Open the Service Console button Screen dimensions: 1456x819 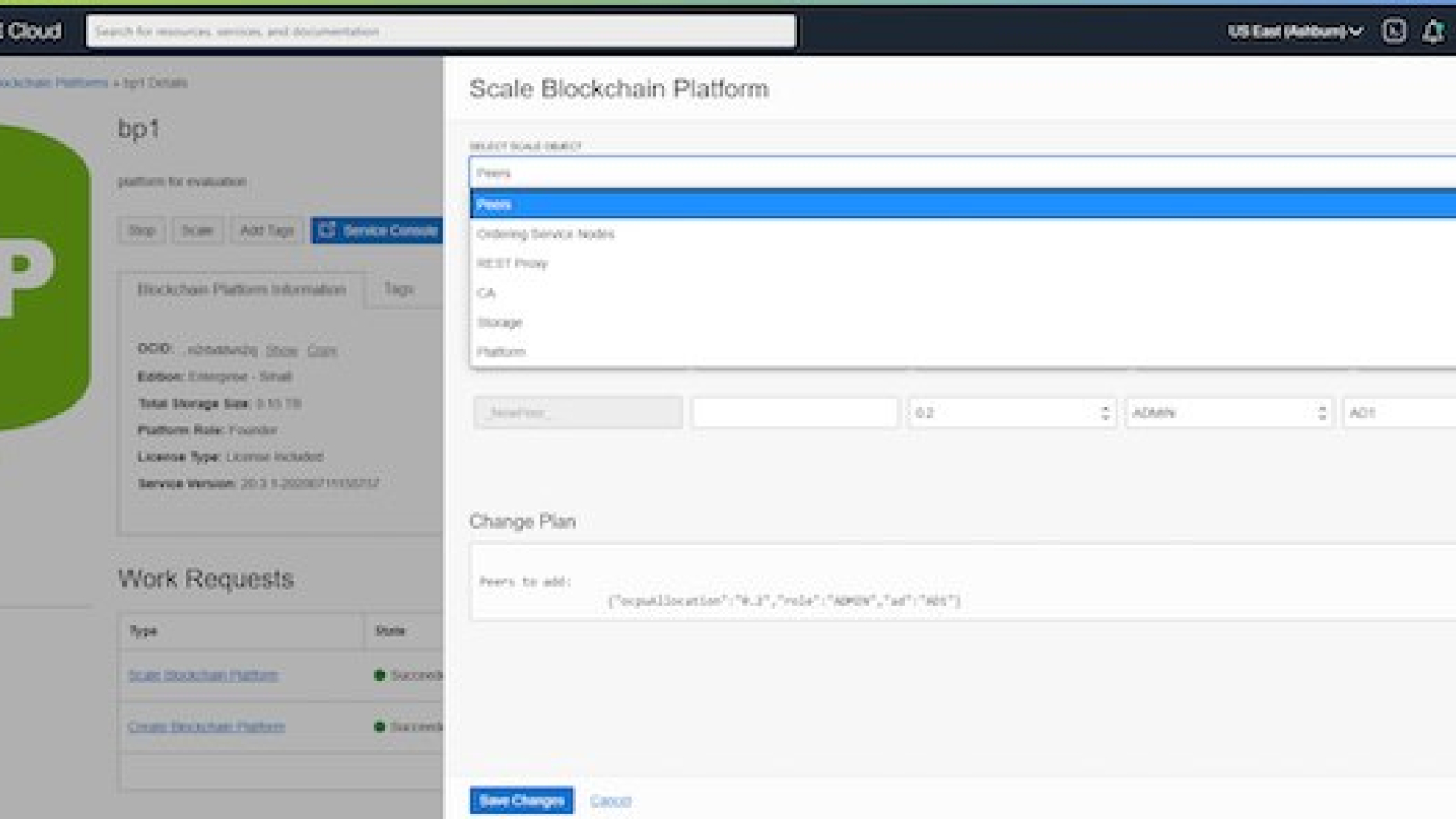(x=378, y=230)
